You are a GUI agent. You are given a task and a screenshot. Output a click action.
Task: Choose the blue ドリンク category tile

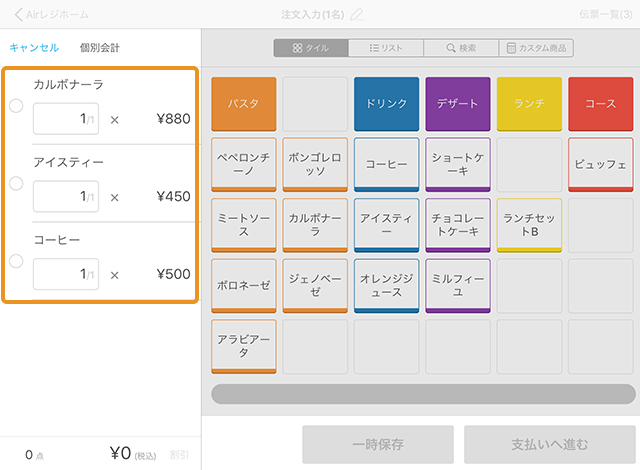pos(387,104)
